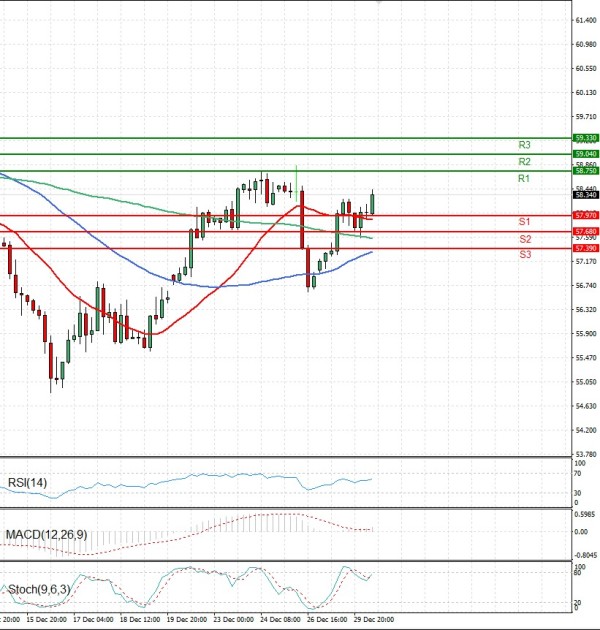Click the R2 resistance level label
The height and width of the screenshot is (630, 600).
[523, 161]
